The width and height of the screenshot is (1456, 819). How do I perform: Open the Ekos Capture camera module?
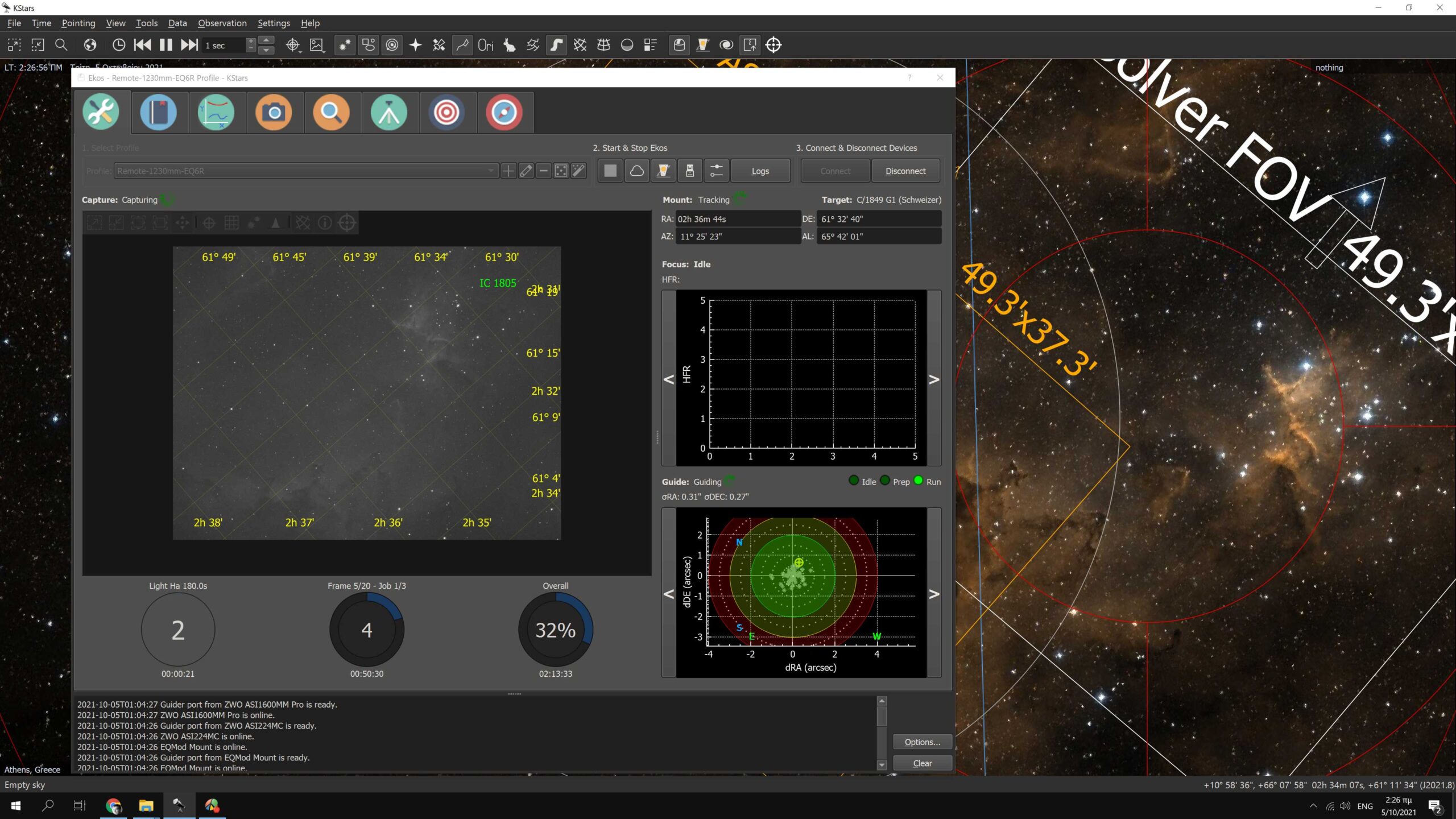point(274,112)
